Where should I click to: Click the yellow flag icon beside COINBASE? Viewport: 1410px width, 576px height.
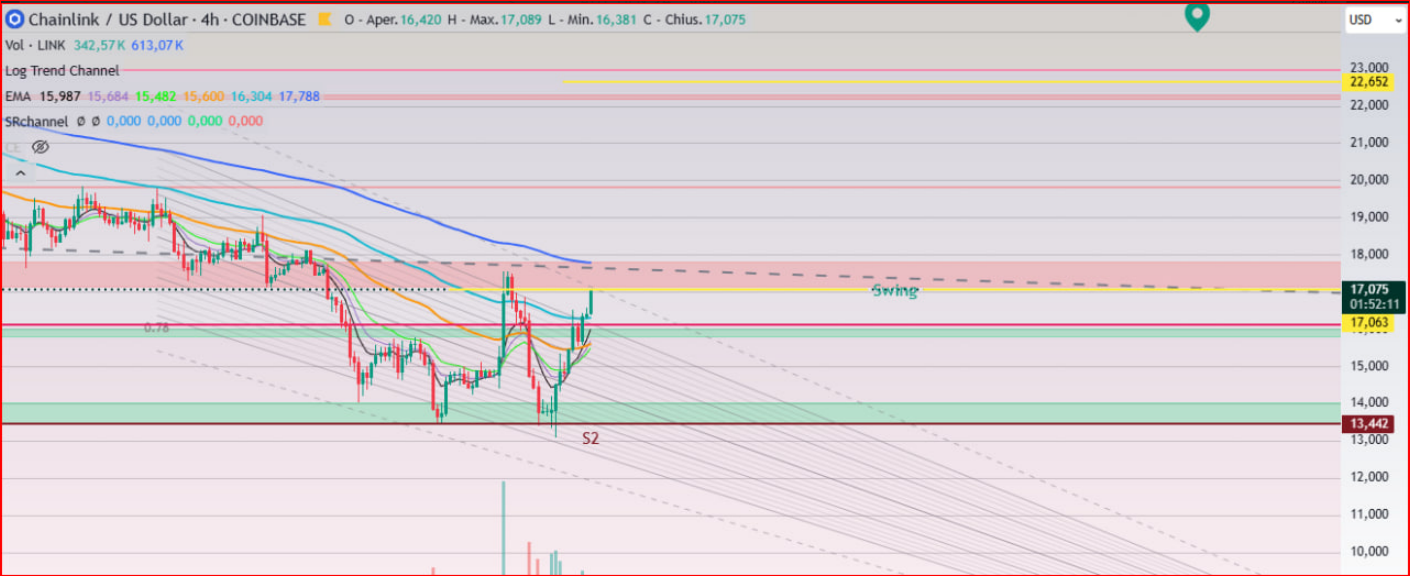(x=325, y=20)
